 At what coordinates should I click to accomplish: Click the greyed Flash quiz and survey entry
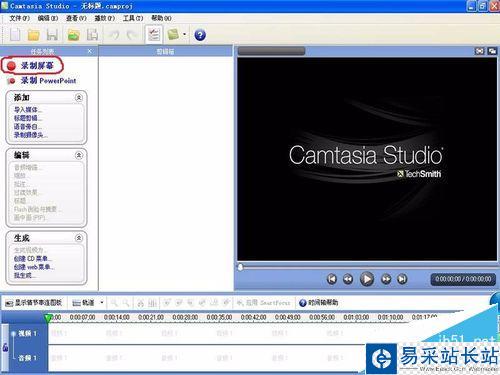pos(37,209)
